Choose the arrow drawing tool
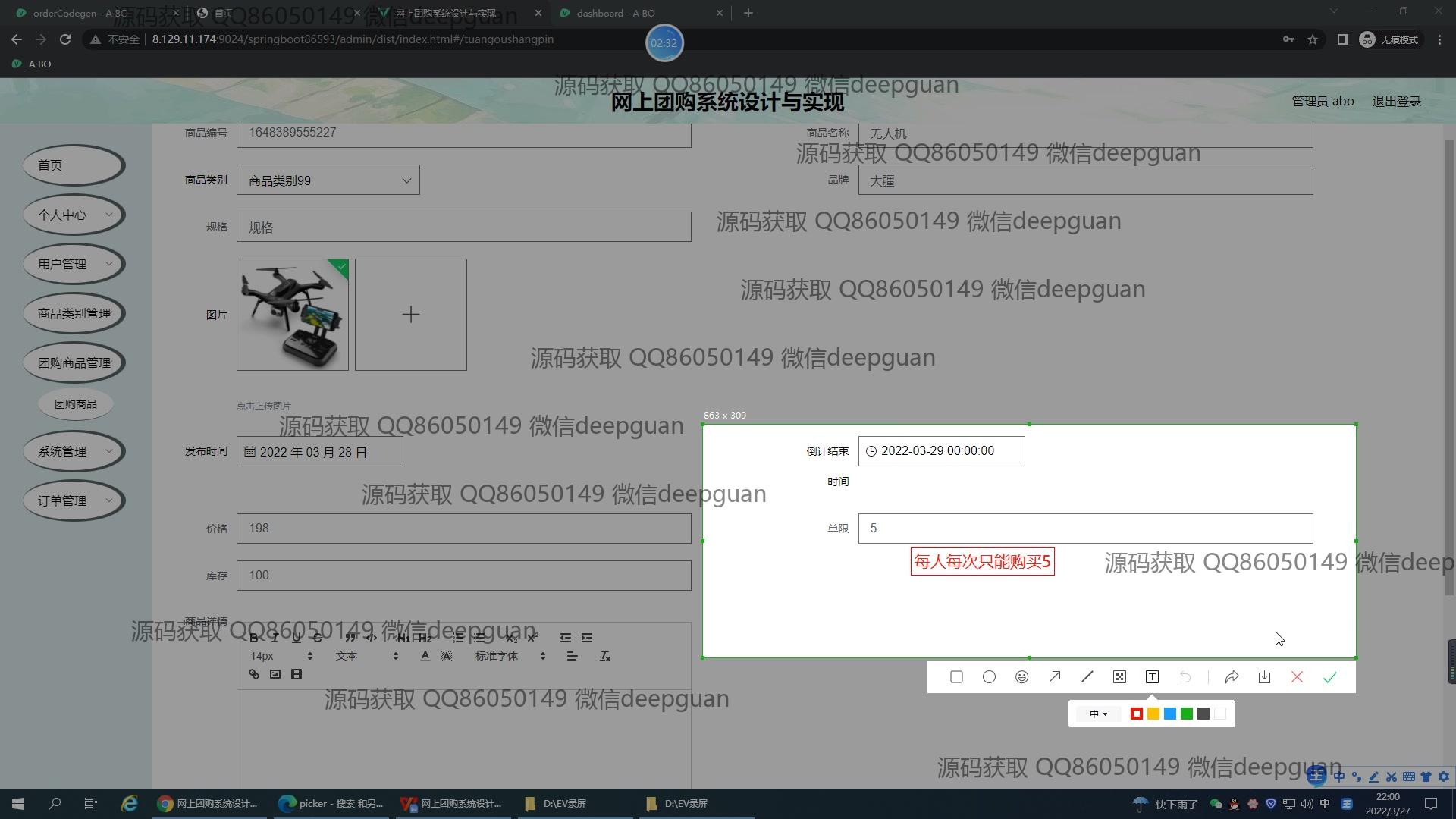This screenshot has width=1456, height=819. (x=1054, y=677)
